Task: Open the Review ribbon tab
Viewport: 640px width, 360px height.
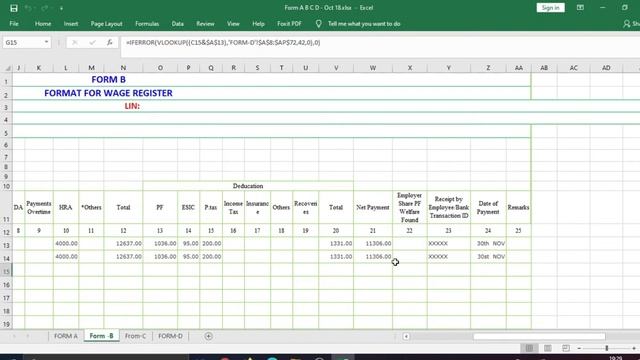Action: [205, 24]
